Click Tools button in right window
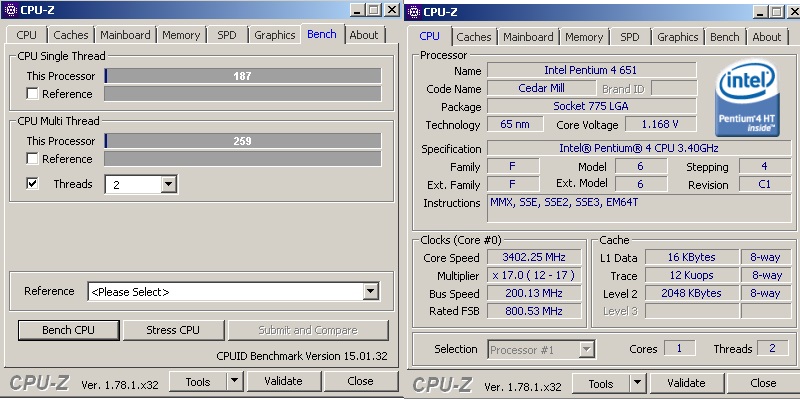800x400 pixels. [x=601, y=383]
